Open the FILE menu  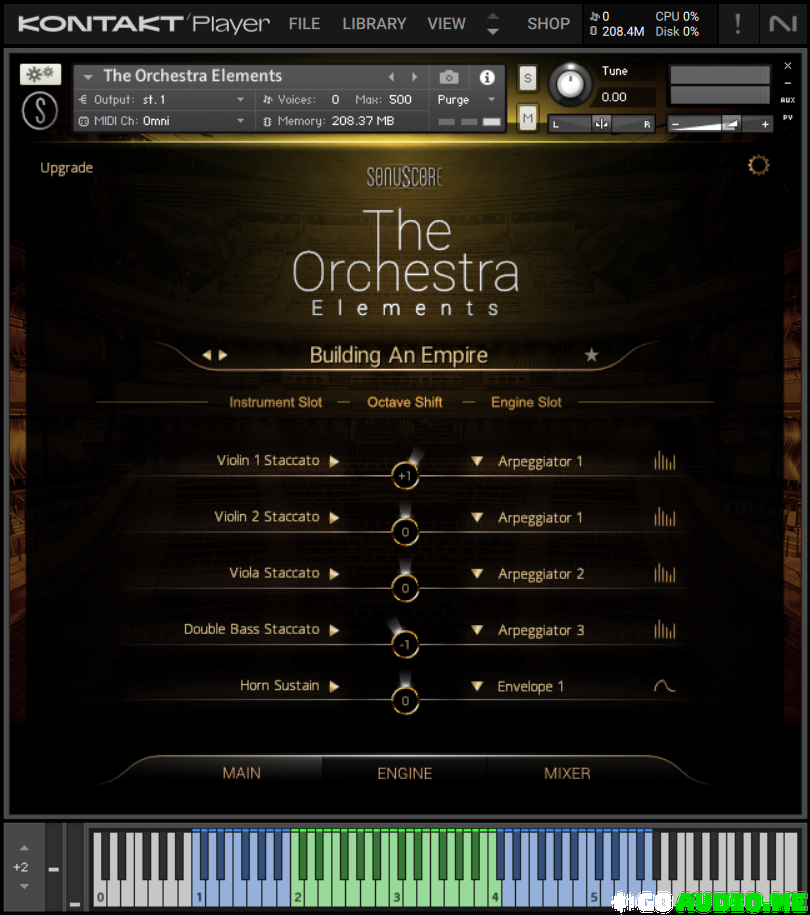pos(304,24)
